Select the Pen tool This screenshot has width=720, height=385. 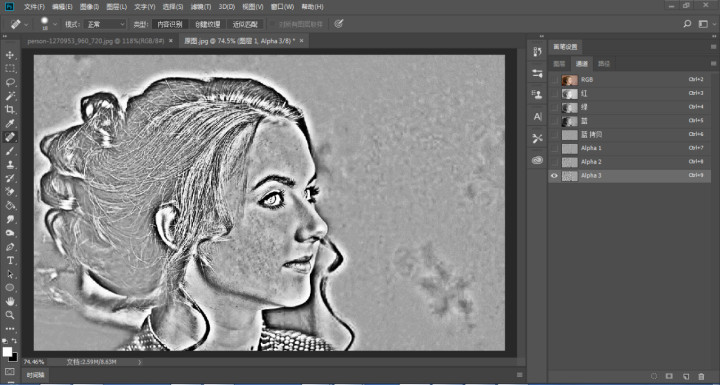[x=10, y=247]
